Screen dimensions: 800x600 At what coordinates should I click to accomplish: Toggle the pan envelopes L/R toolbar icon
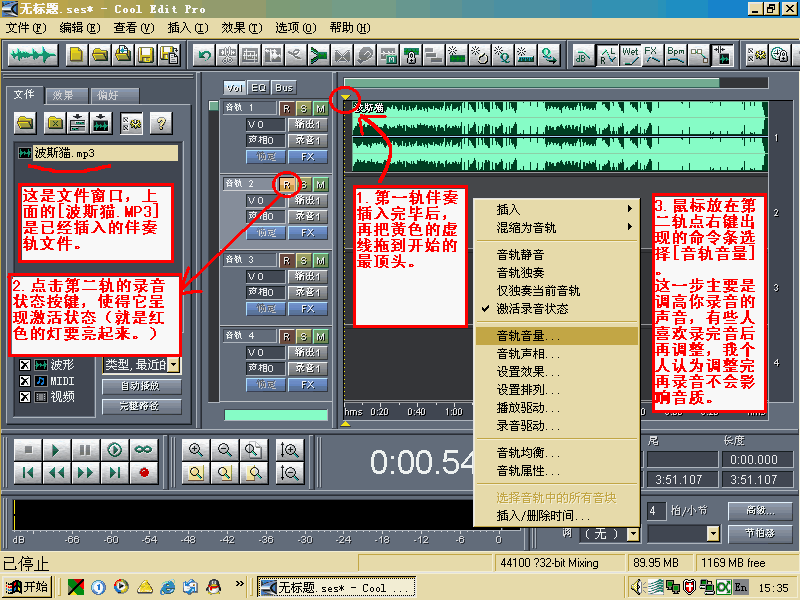pos(607,55)
